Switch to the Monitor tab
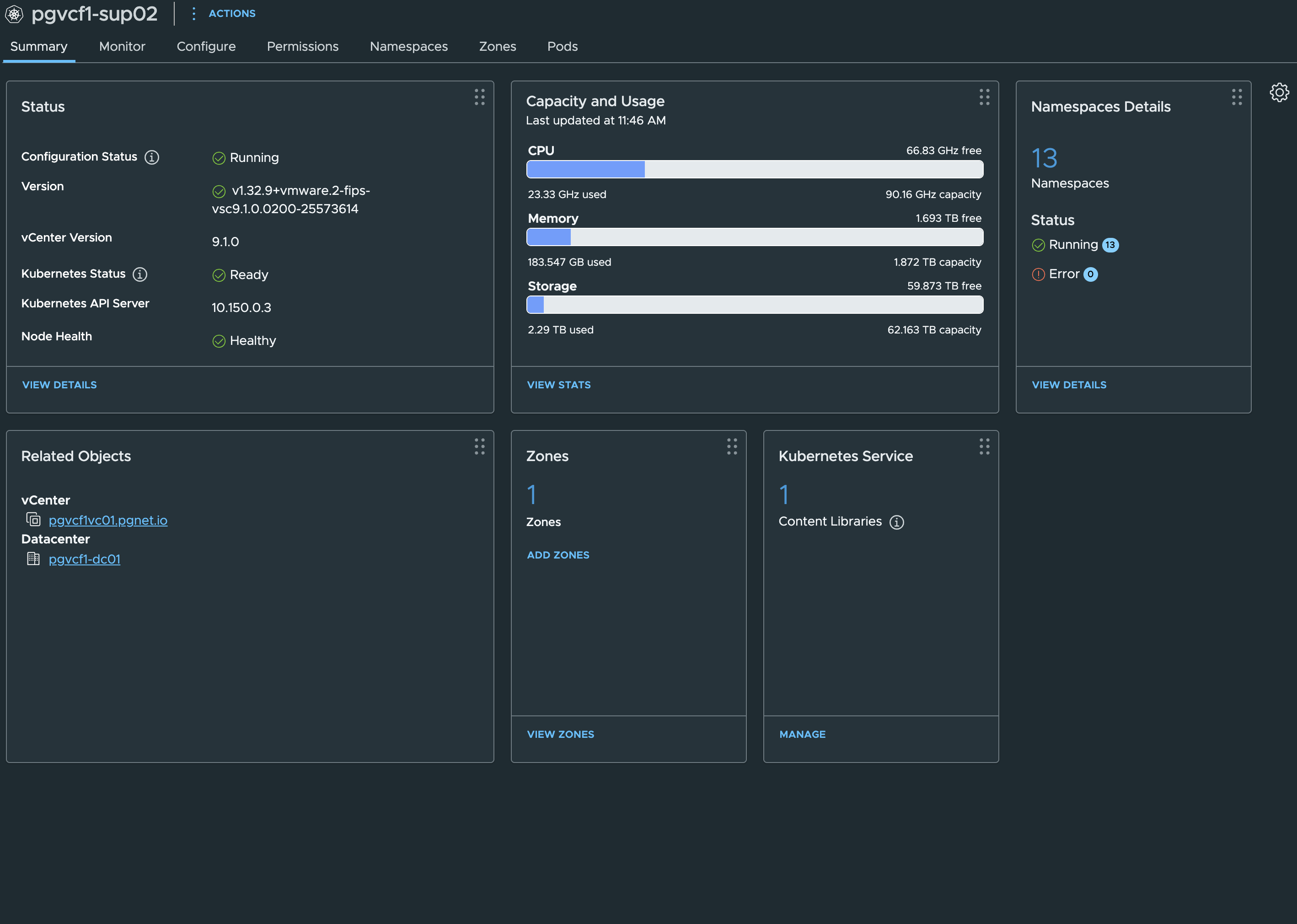The height and width of the screenshot is (924, 1297). (122, 46)
